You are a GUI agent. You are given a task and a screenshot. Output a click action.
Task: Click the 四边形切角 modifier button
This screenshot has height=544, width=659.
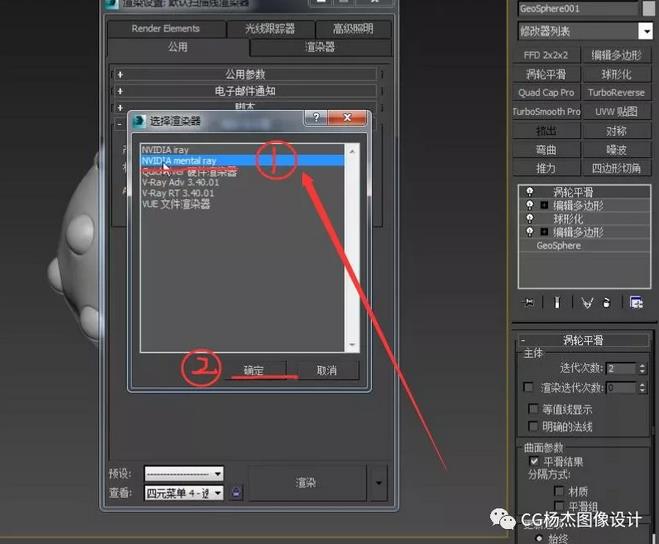tap(616, 168)
